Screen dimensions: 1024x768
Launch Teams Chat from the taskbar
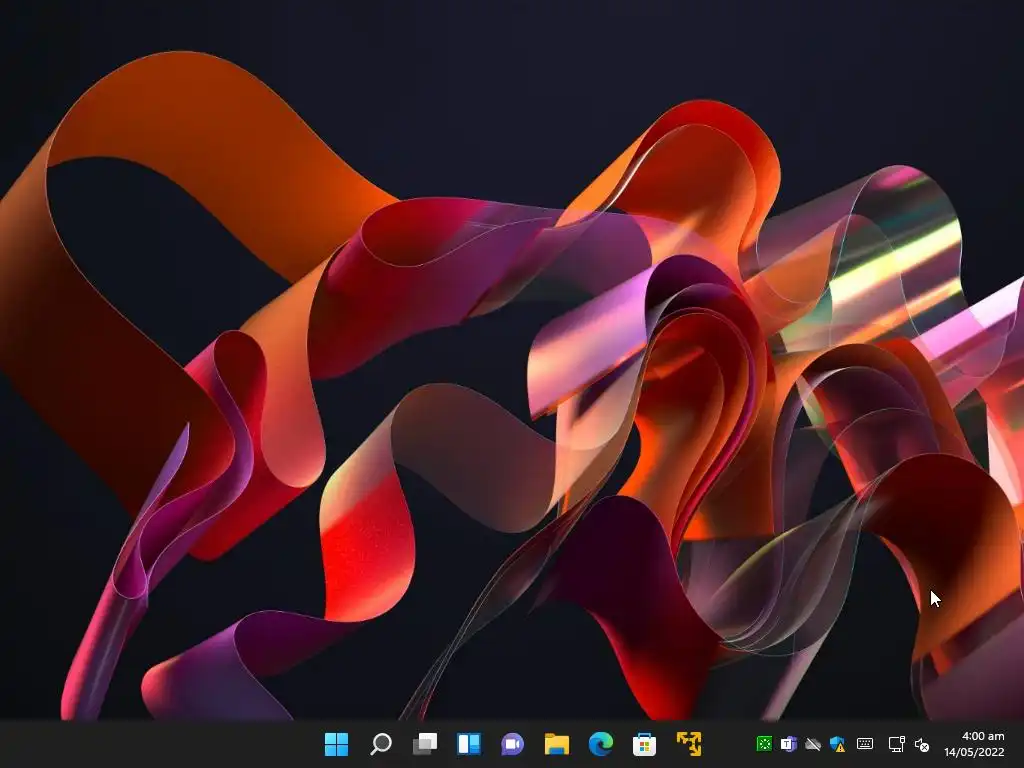(513, 744)
